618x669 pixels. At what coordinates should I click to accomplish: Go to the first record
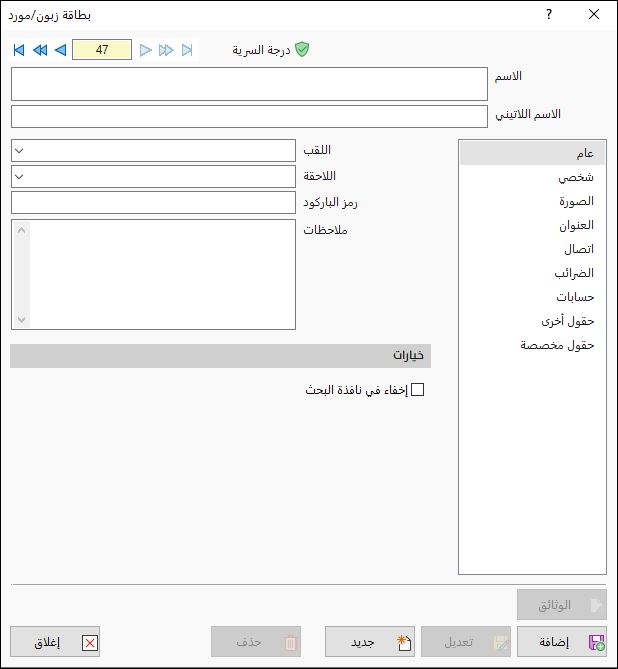point(19,50)
